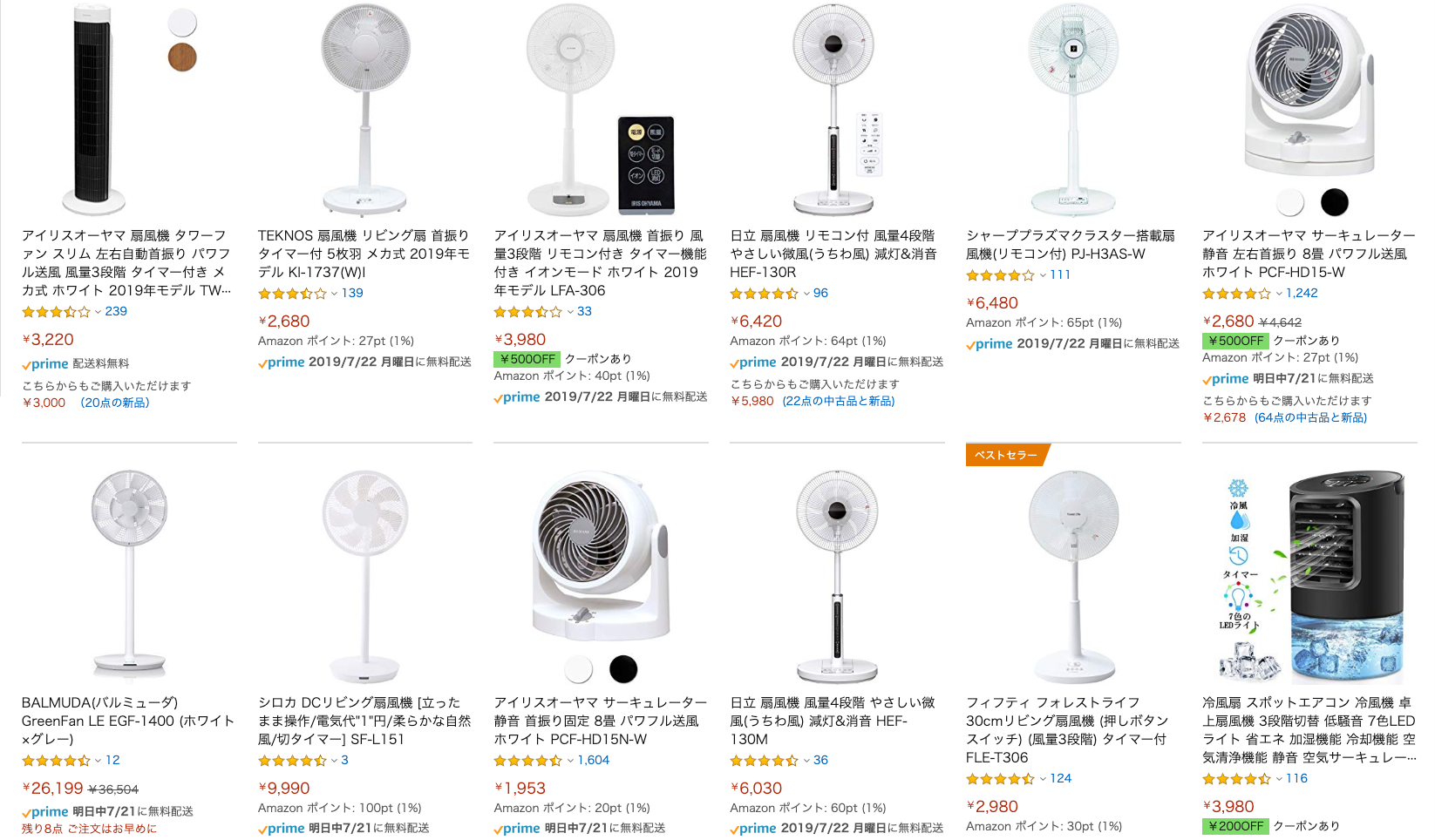Image resolution: width=1435 pixels, height=840 pixels.
Task: Open the black cold-air cooler product image
Action: point(1310,577)
